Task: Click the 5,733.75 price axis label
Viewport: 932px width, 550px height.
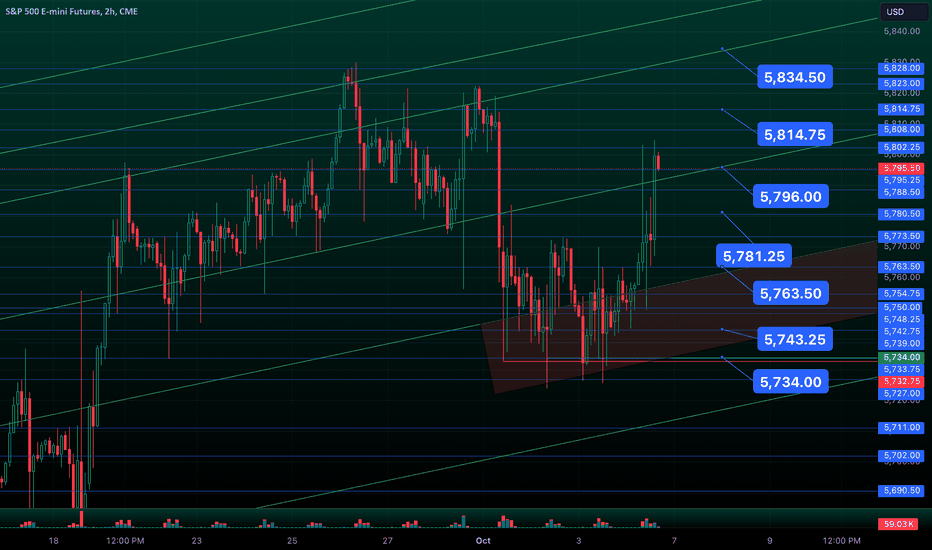Action: point(901,370)
